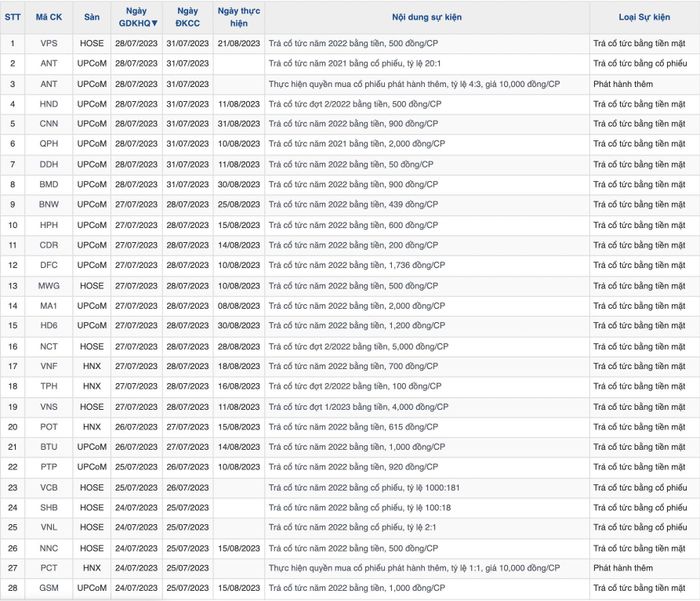Image resolution: width=700 pixels, height=601 pixels.
Task: Click execution date 08/08/2023 for MA1
Action: 239,306
